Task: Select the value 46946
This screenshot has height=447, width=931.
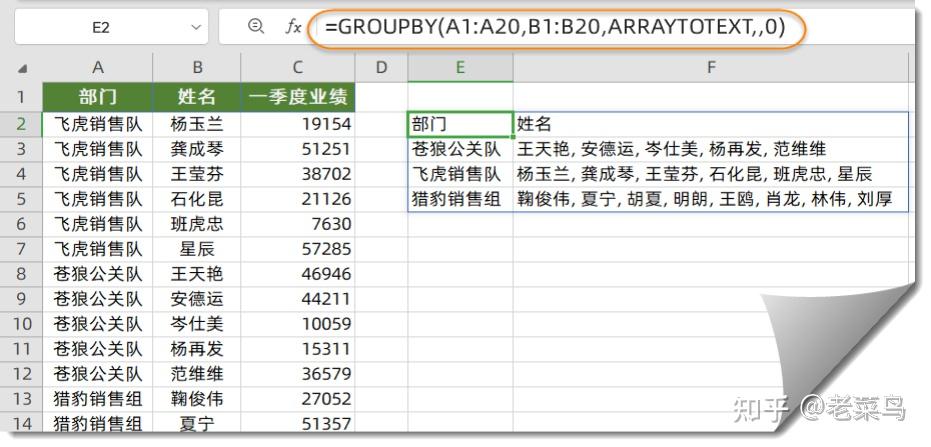Action: pyautogui.click(x=298, y=274)
